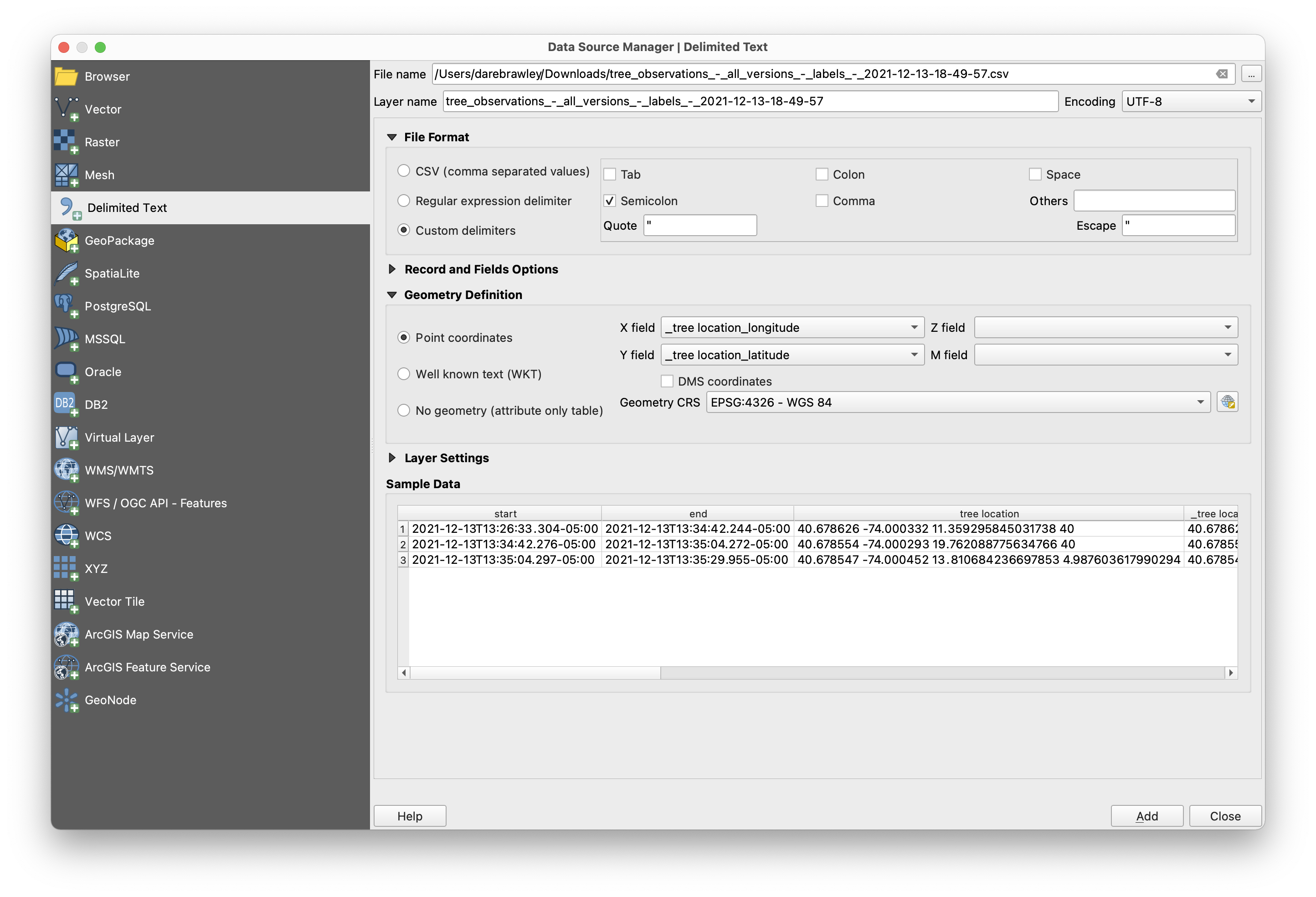
Task: Uncheck the Semicolon delimiter checkbox
Action: (610, 201)
